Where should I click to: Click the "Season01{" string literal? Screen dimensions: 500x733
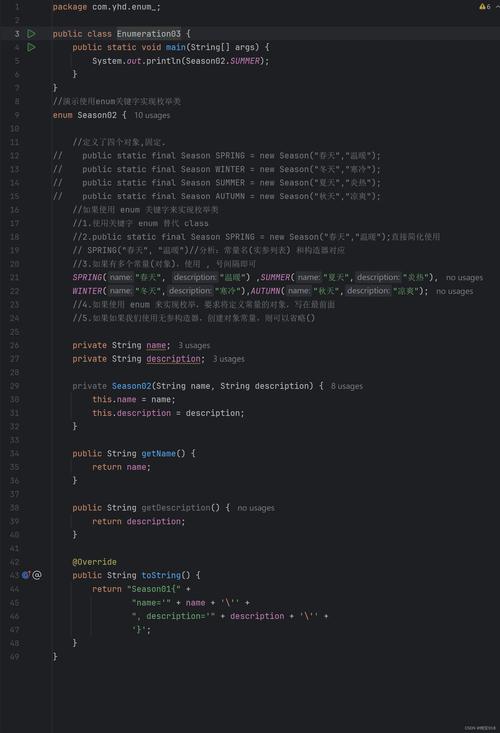(x=154, y=589)
